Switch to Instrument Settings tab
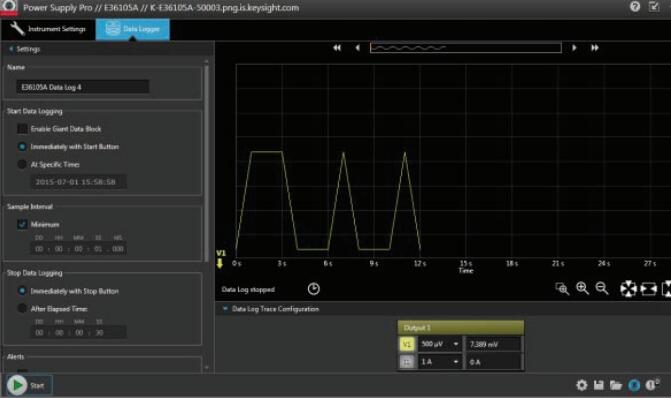This screenshot has width=671, height=398. click(x=48, y=29)
